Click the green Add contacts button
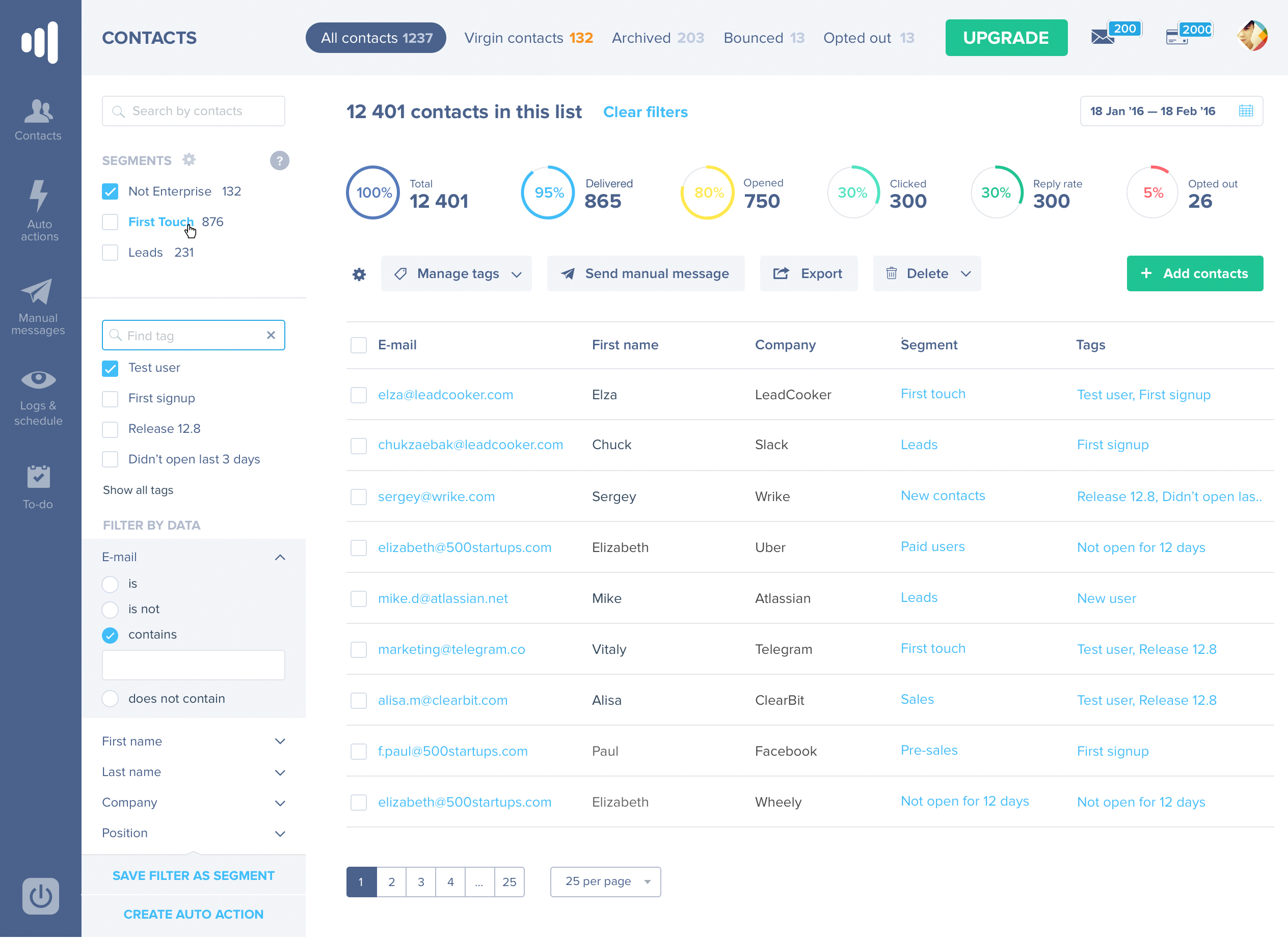The image size is (1288, 938). click(x=1194, y=274)
